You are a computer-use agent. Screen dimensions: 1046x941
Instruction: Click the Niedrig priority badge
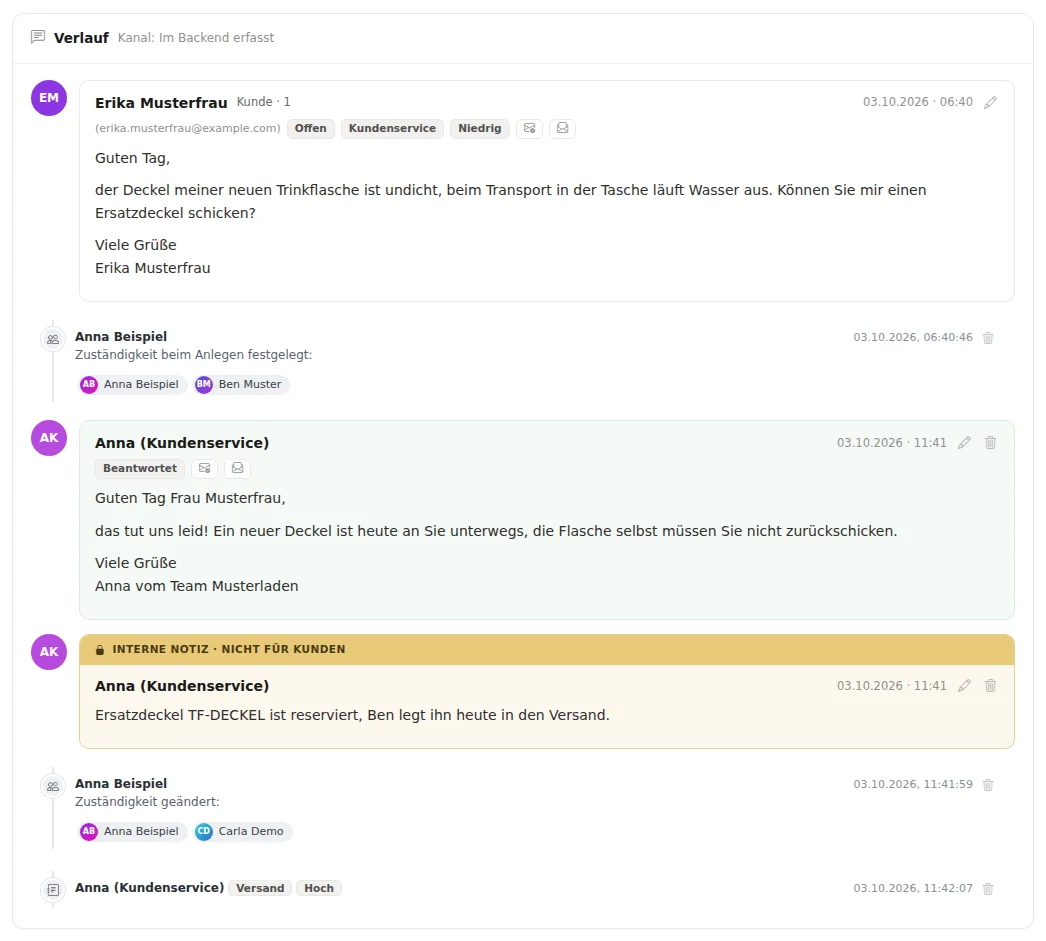coord(480,128)
